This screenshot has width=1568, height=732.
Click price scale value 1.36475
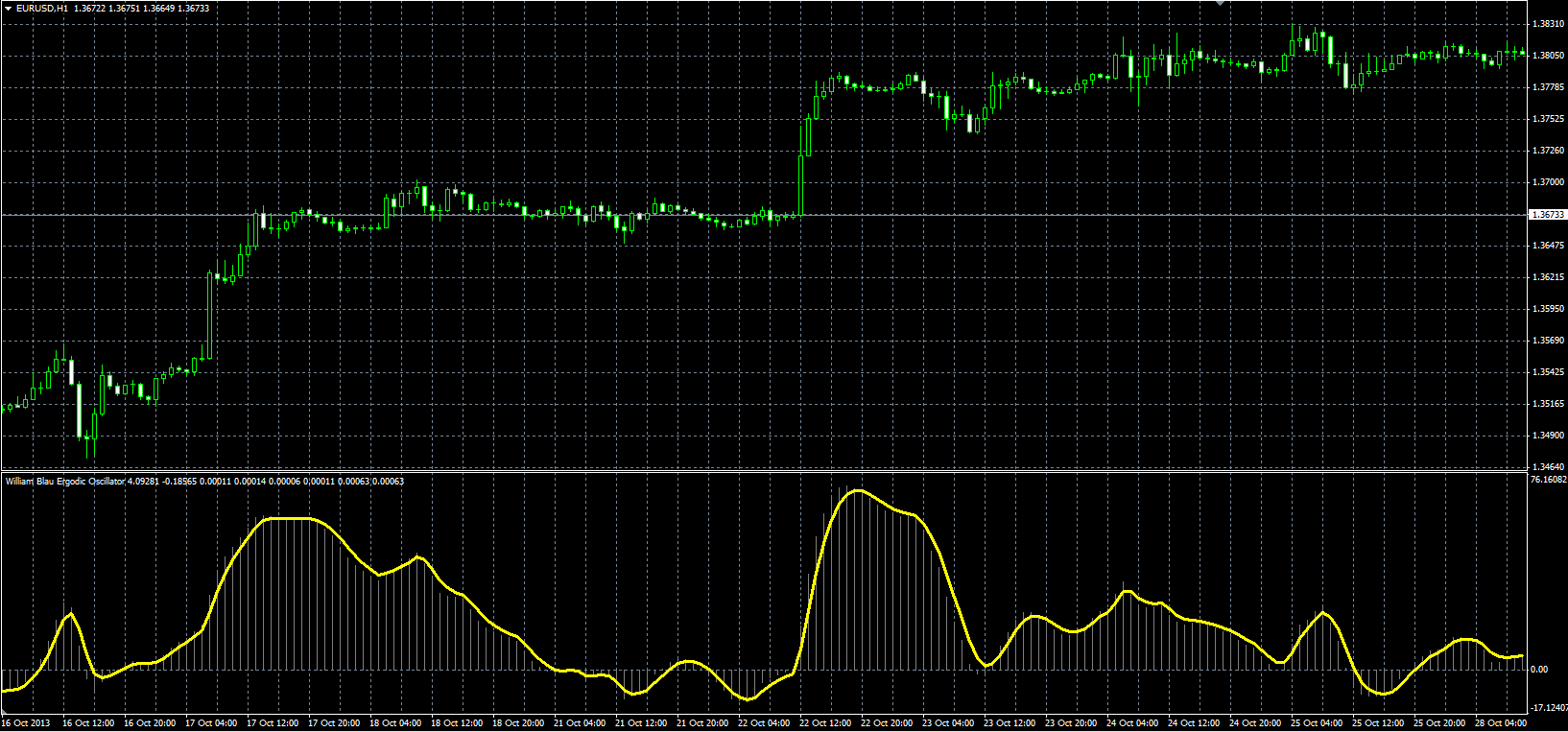point(1549,246)
